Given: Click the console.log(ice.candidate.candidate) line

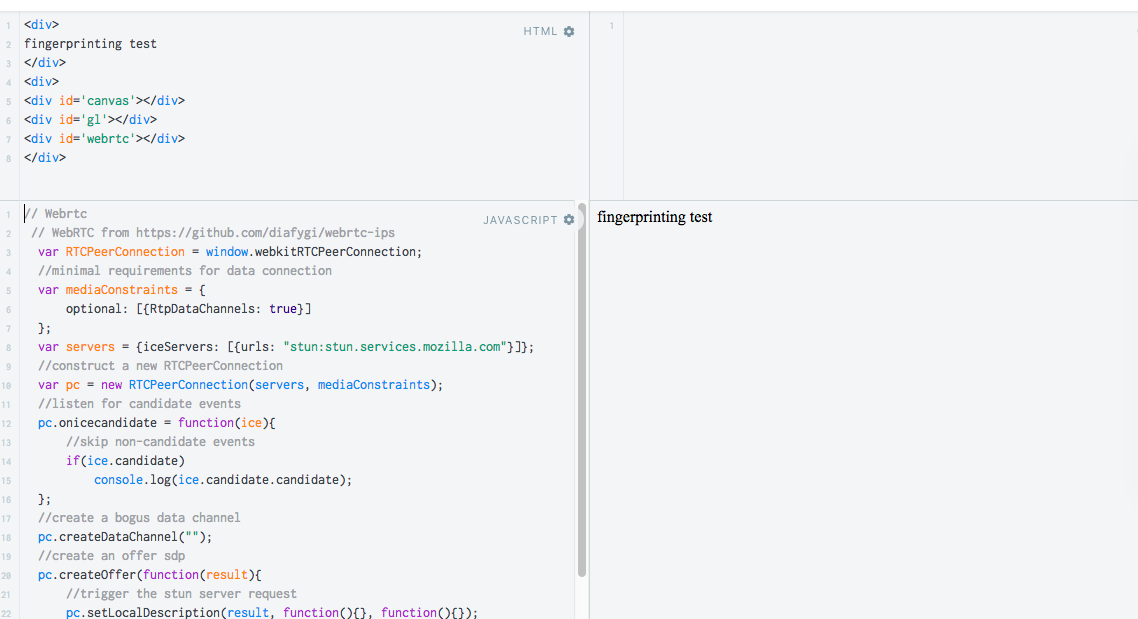Looking at the screenshot, I should [223, 480].
